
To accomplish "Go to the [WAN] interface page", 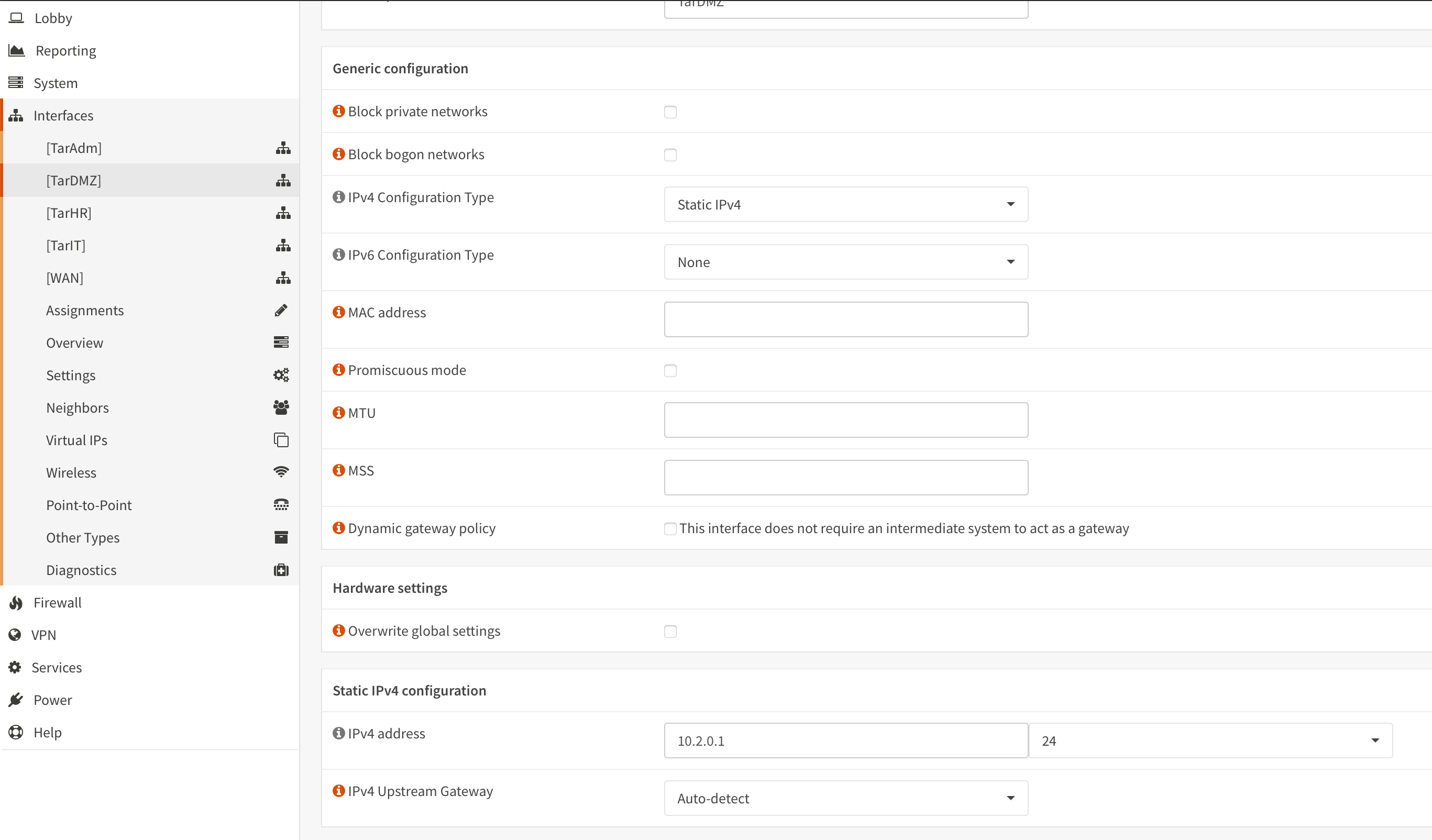I will (x=65, y=278).
